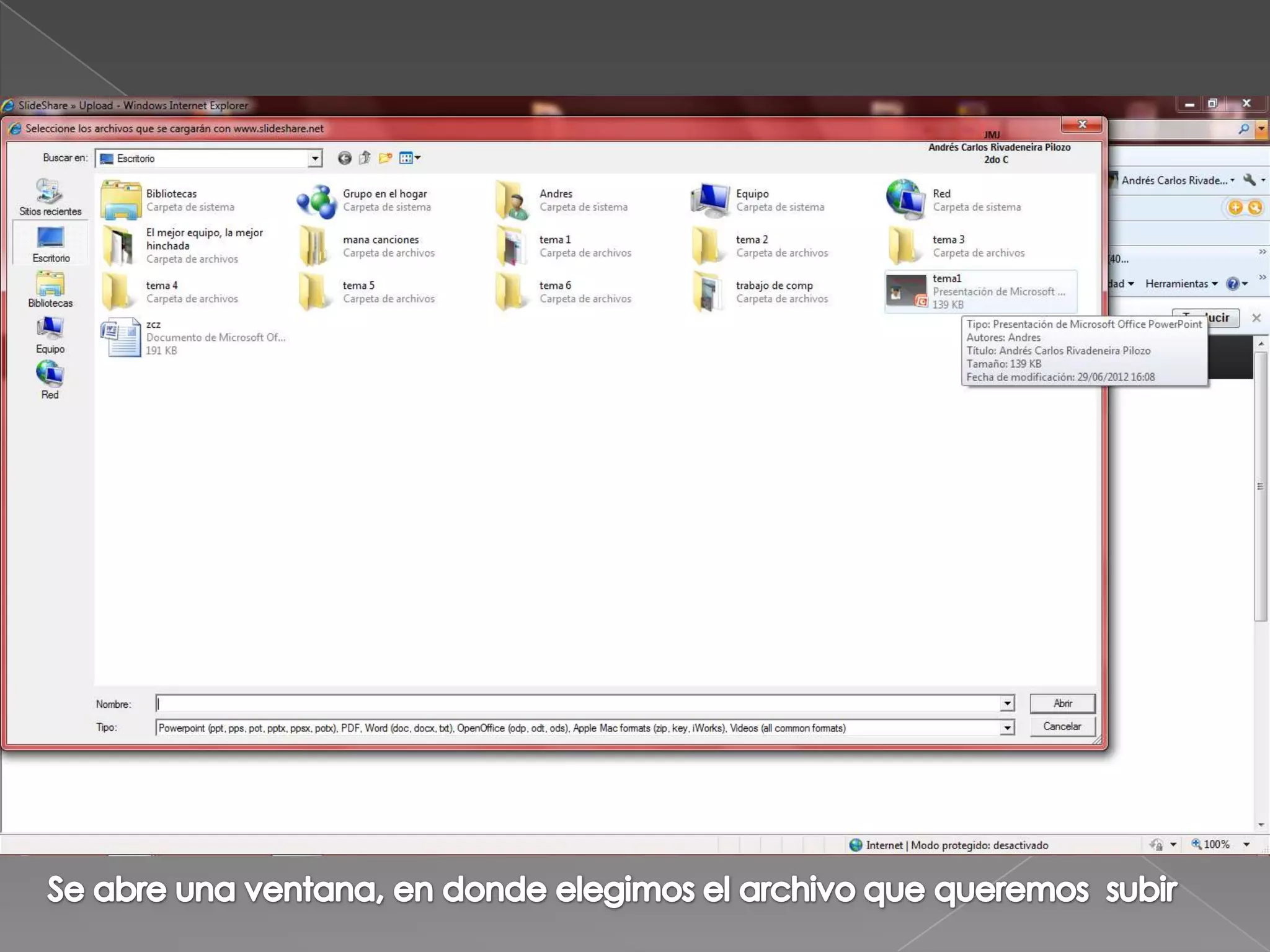Select Red in the places bar
The height and width of the screenshot is (952, 1270).
(50, 381)
